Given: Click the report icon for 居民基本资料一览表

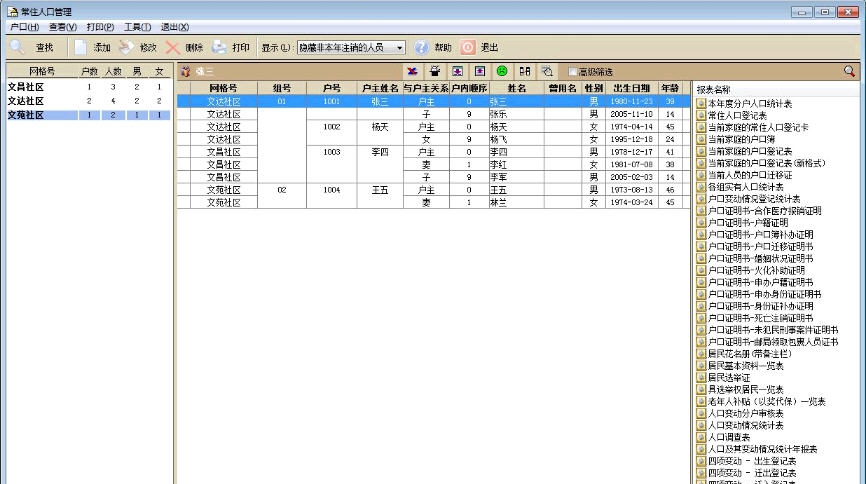Looking at the screenshot, I should 701,366.
